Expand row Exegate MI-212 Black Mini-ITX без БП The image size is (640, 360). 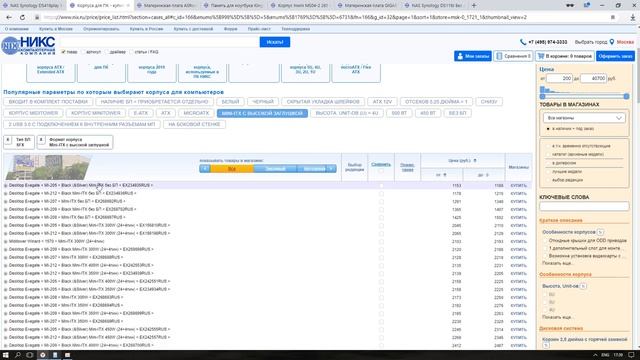pos(6,193)
